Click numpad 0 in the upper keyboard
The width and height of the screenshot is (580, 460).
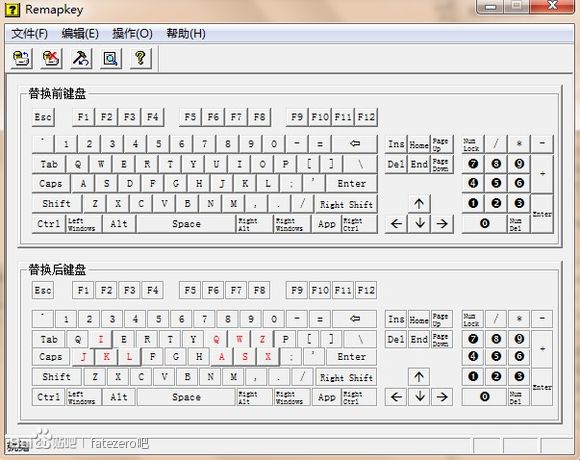tap(484, 223)
